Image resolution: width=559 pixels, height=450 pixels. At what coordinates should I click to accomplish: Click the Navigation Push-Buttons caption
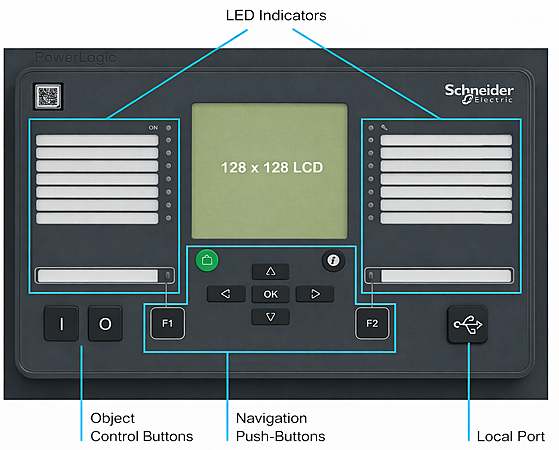(x=281, y=427)
